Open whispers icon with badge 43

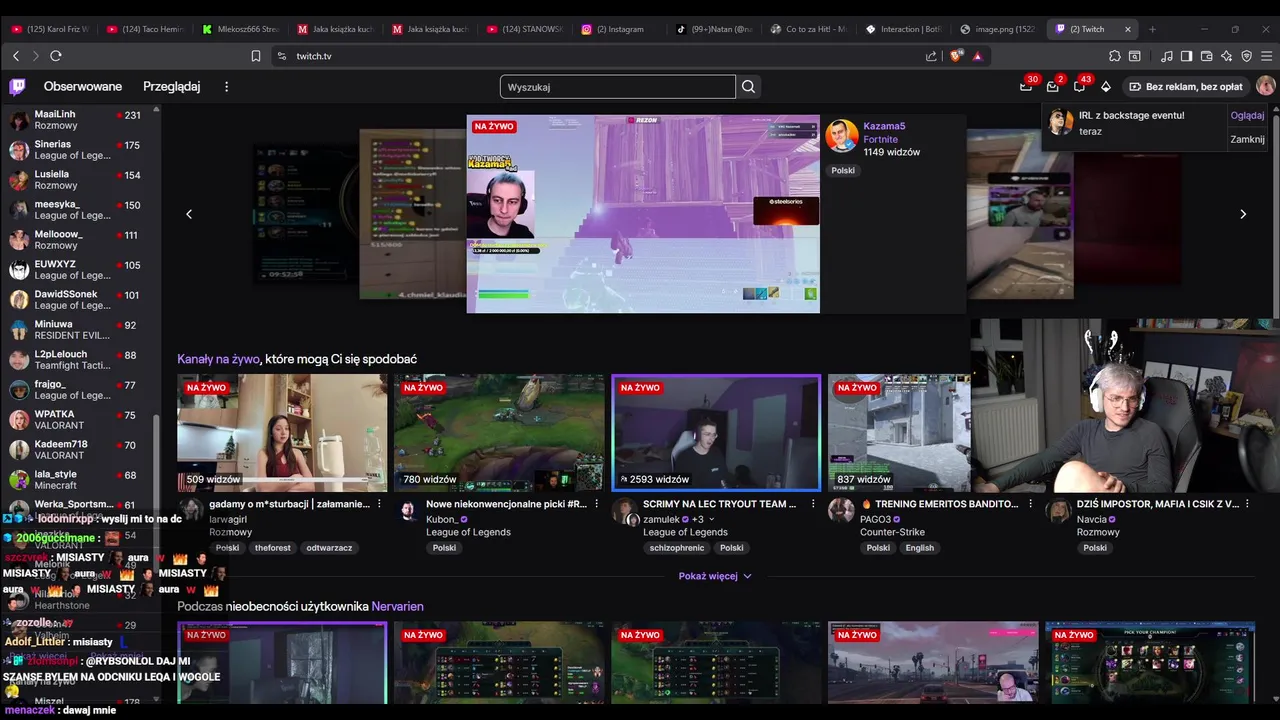pyautogui.click(x=1079, y=87)
